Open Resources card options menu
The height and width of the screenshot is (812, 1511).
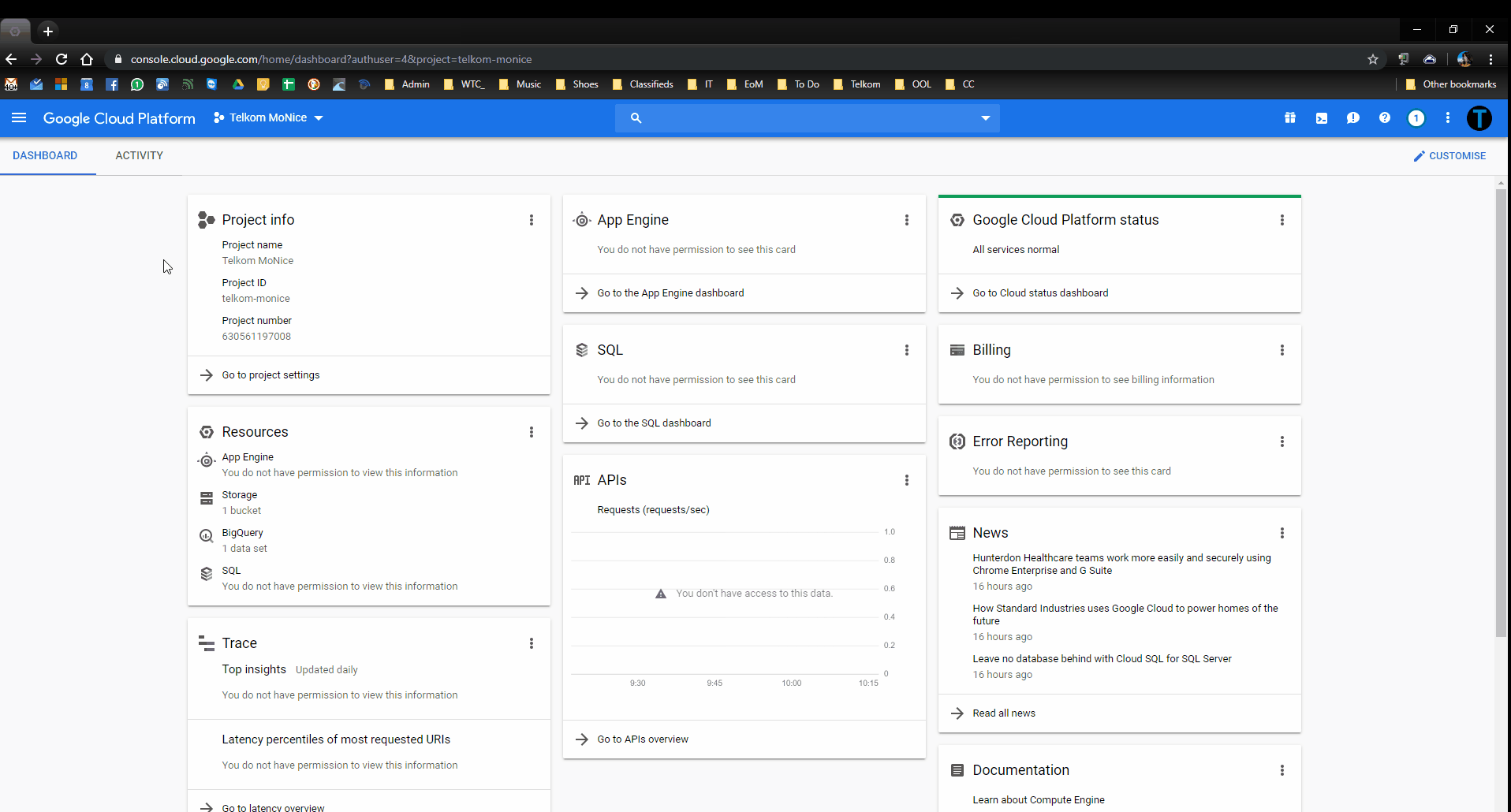click(x=532, y=432)
